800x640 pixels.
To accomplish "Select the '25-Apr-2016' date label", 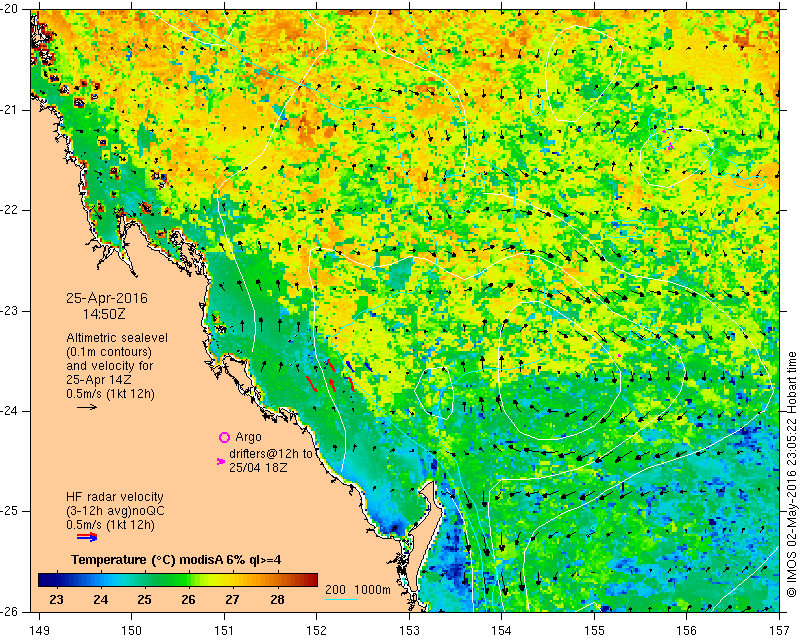I will 107,298.
